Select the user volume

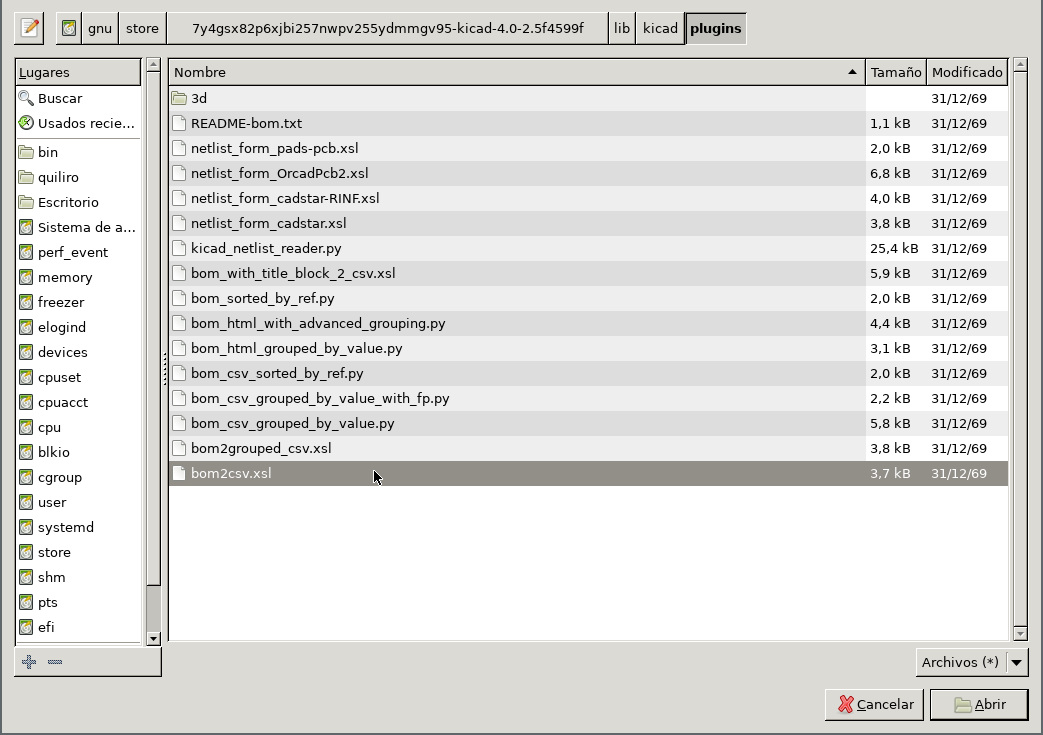(x=78, y=502)
